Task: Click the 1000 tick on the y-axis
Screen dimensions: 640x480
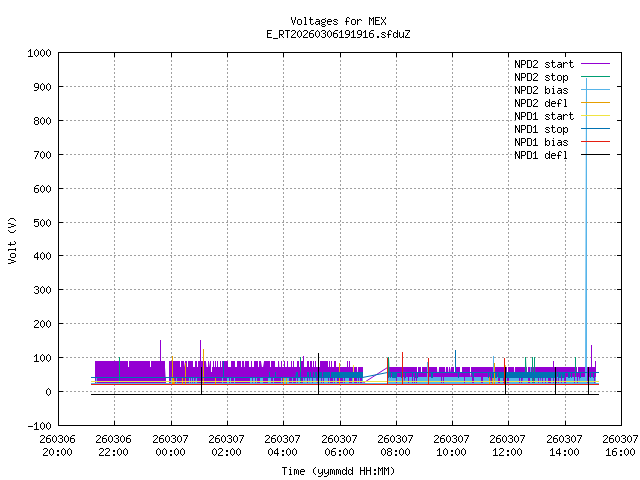Action: tap(40, 53)
